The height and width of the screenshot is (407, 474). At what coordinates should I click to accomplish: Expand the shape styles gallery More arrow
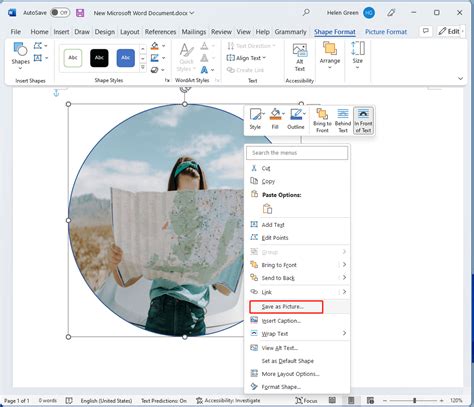143,68
